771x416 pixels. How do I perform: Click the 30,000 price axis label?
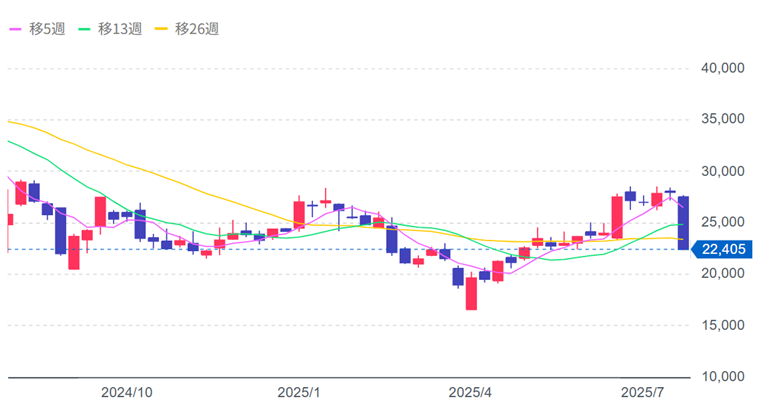(x=722, y=171)
